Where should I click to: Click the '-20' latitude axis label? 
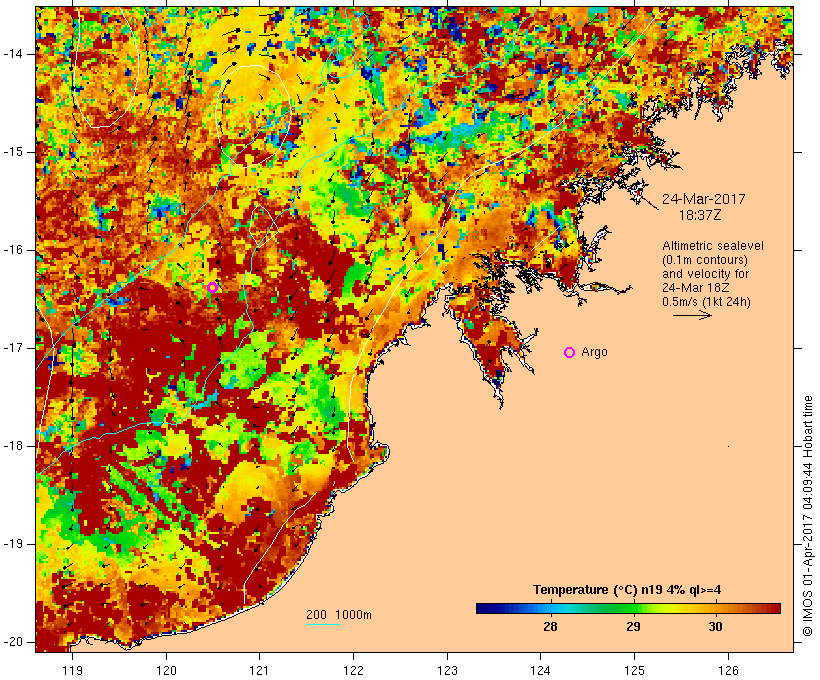click(x=12, y=642)
